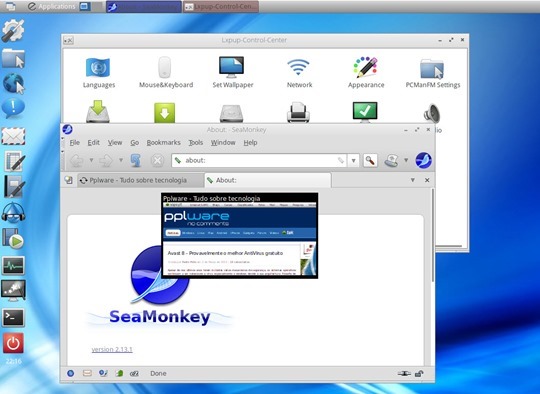This screenshot has width=540, height=394.
Task: Click the speaker audio icon in Control Center
Action: coord(432,113)
